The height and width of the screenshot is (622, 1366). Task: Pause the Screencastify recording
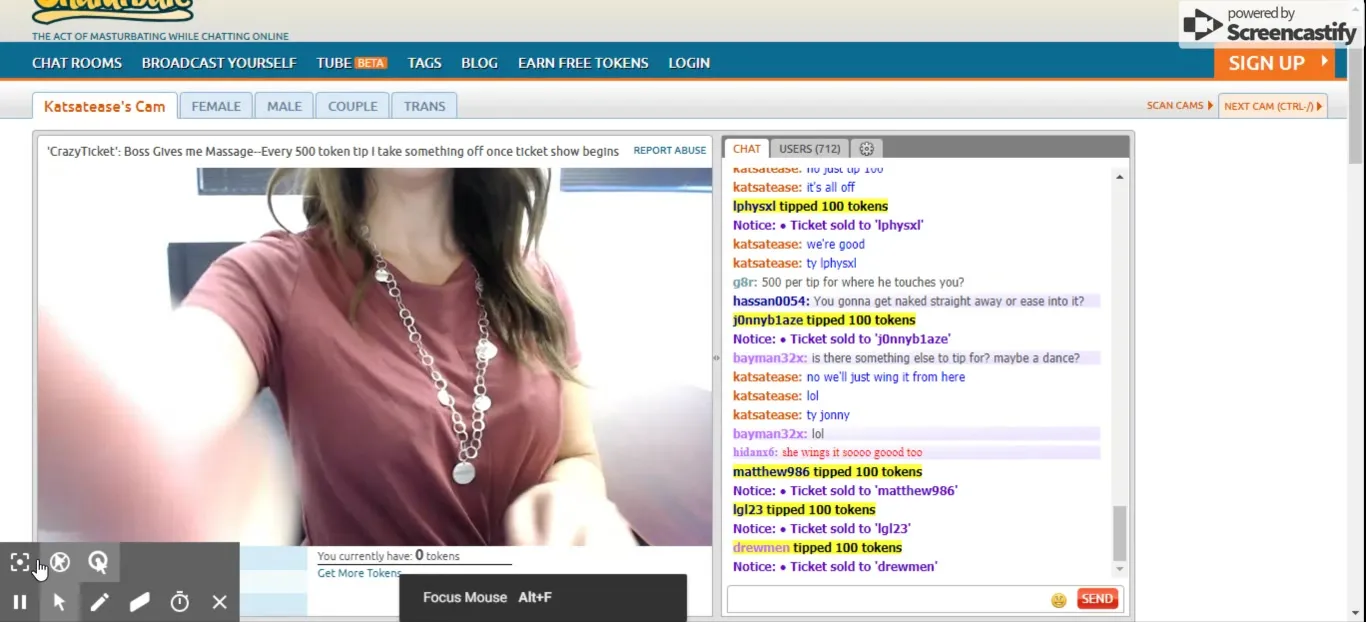click(x=20, y=602)
